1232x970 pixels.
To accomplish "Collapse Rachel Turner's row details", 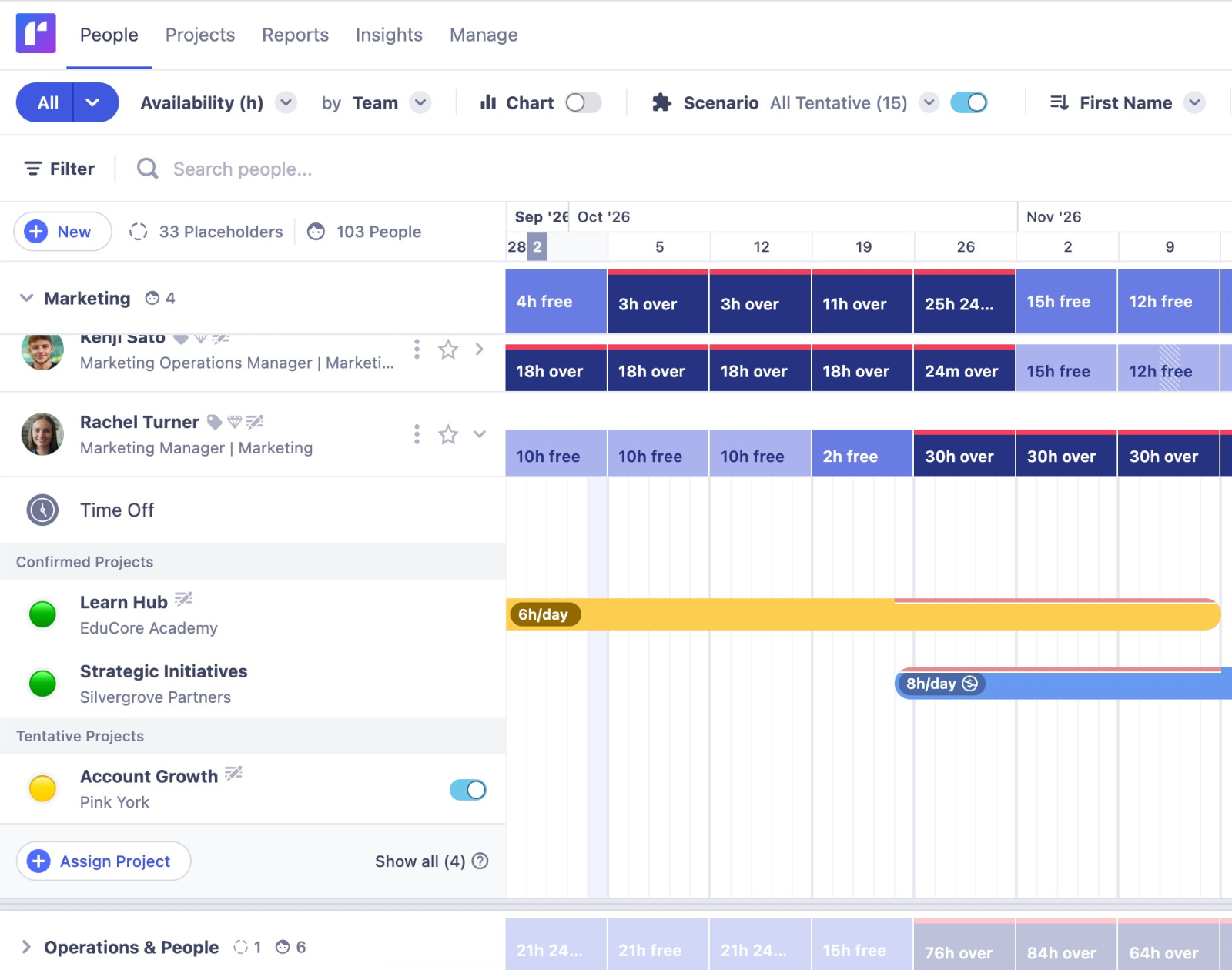I will [479, 434].
